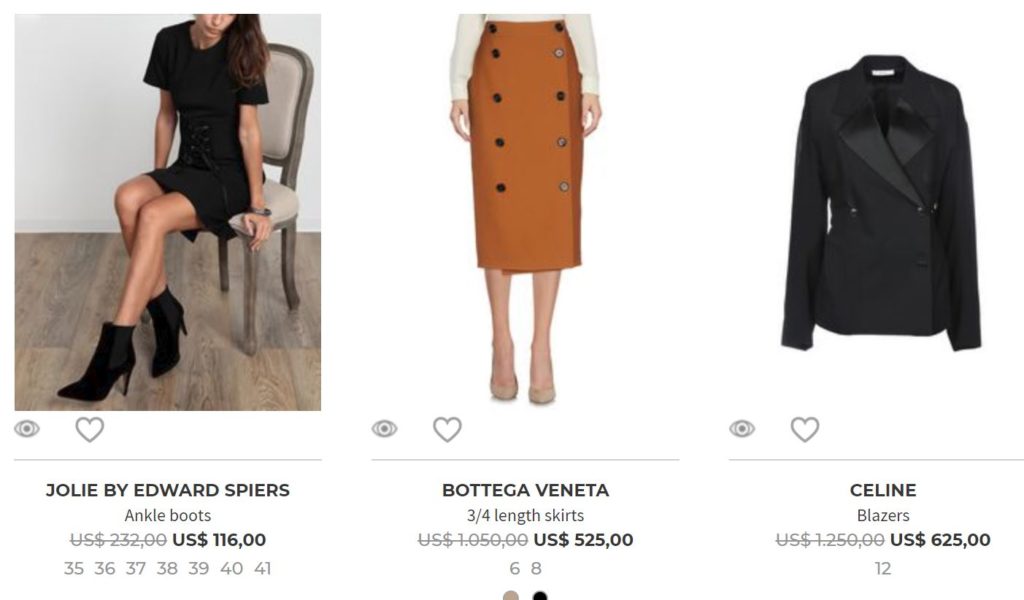
Task: Open quick view for Jolie ankle boots
Action: [27, 429]
